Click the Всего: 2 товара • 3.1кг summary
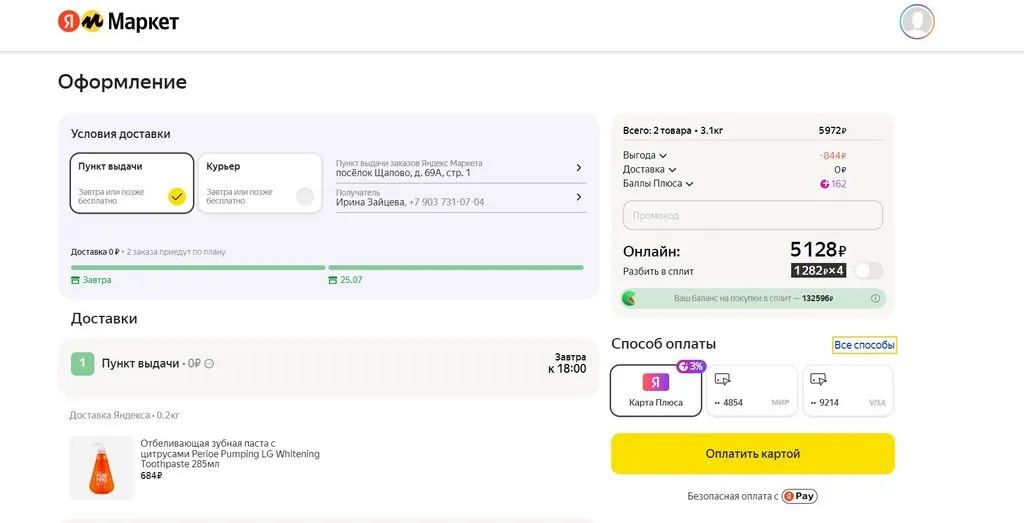The height and width of the screenshot is (523, 1024). point(673,131)
